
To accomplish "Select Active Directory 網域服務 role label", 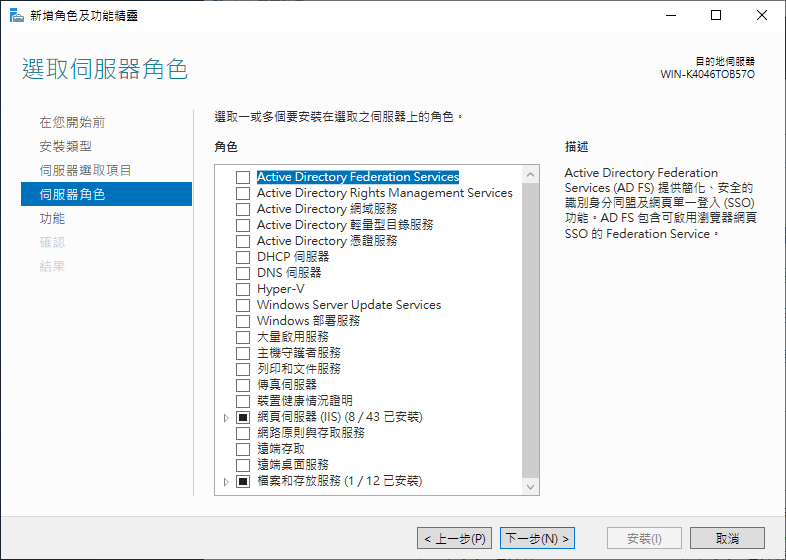I will tap(327, 209).
